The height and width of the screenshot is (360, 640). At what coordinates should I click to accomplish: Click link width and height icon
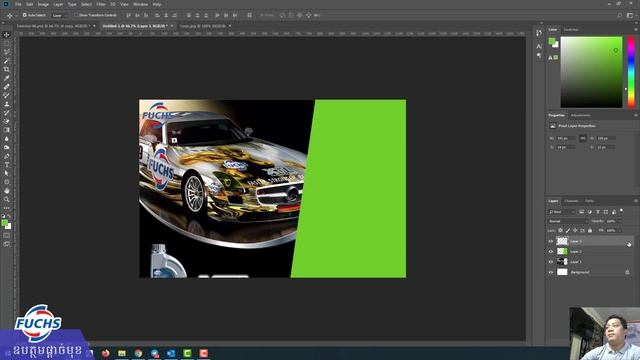(x=583, y=138)
